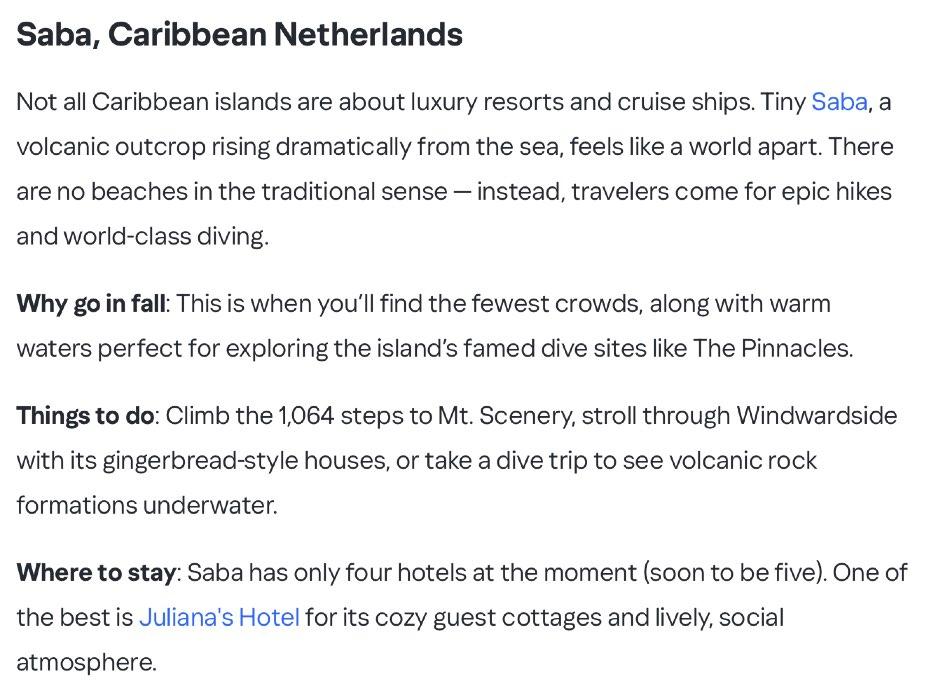936x688 pixels.
Task: Click the phrase epic hikes
Action: [x=836, y=192]
